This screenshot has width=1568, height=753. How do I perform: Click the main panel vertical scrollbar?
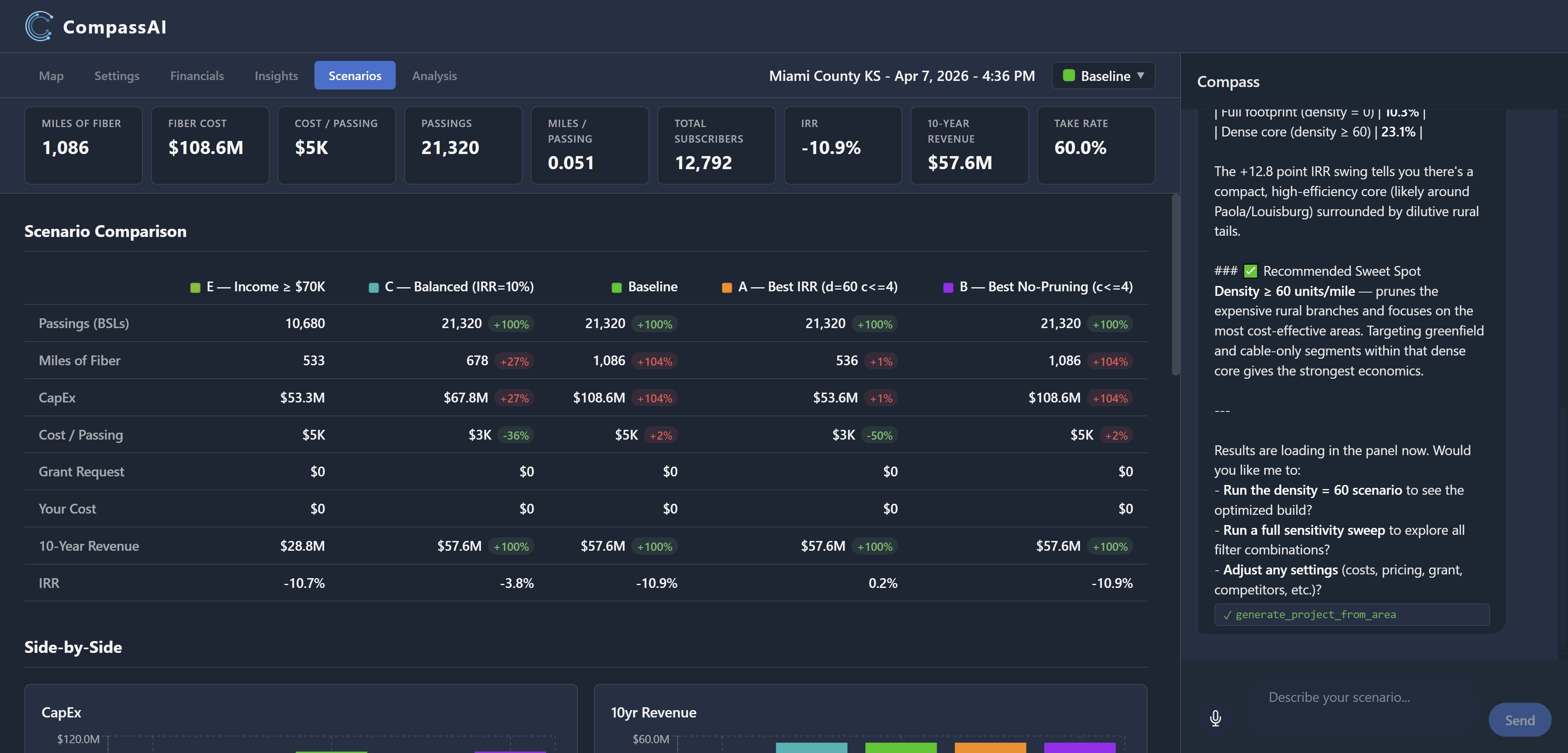[1176, 284]
